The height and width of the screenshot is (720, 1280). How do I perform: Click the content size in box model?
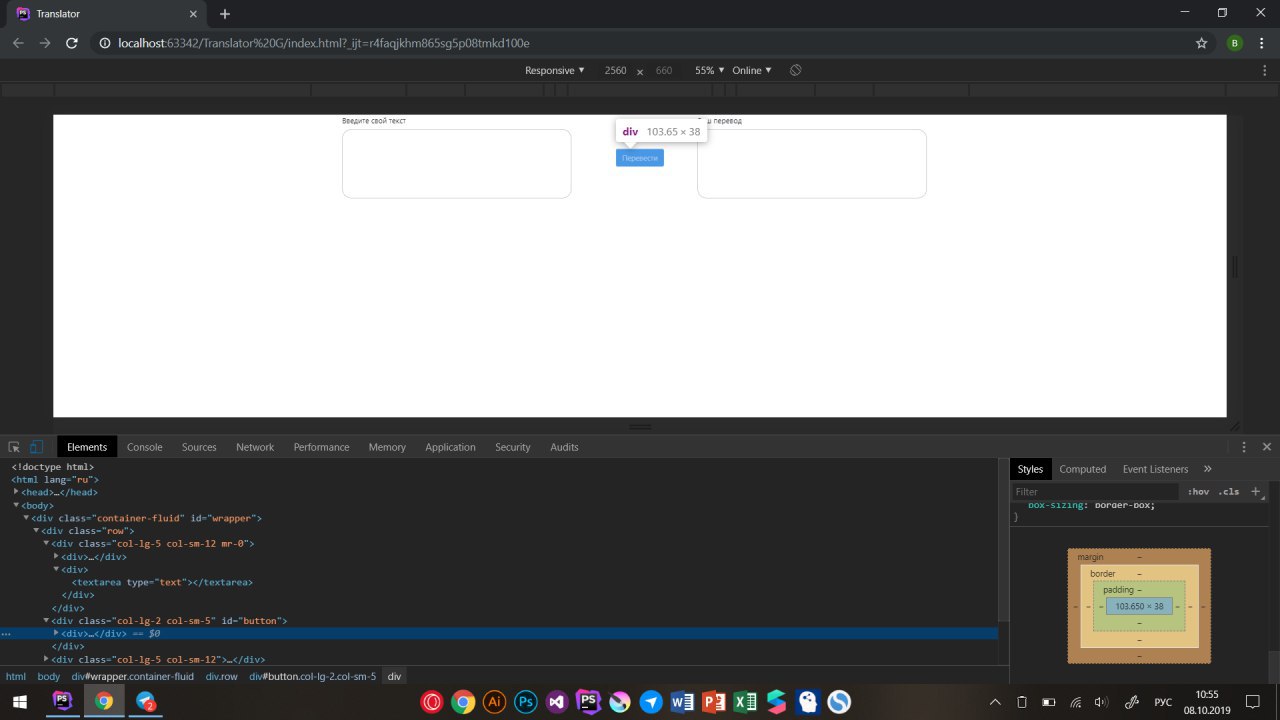[x=1139, y=606]
